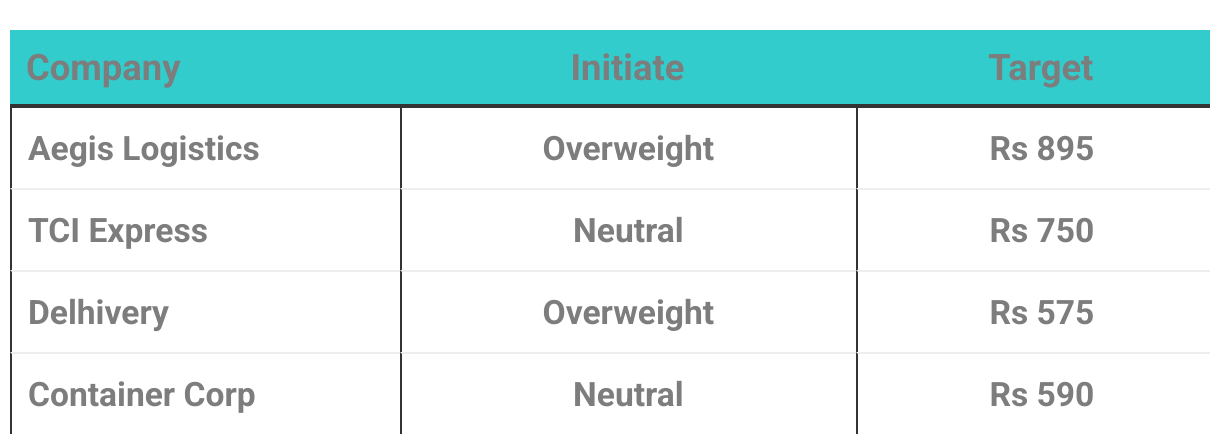Image resolution: width=1220 pixels, height=444 pixels.
Task: Select the word Express in second row
Action: (x=149, y=233)
